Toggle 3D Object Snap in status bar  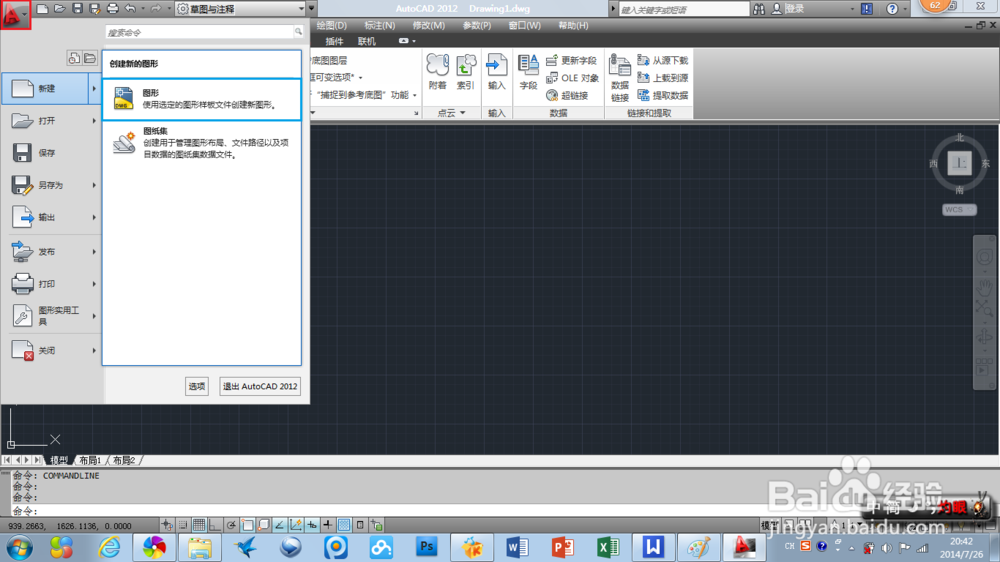pos(263,525)
